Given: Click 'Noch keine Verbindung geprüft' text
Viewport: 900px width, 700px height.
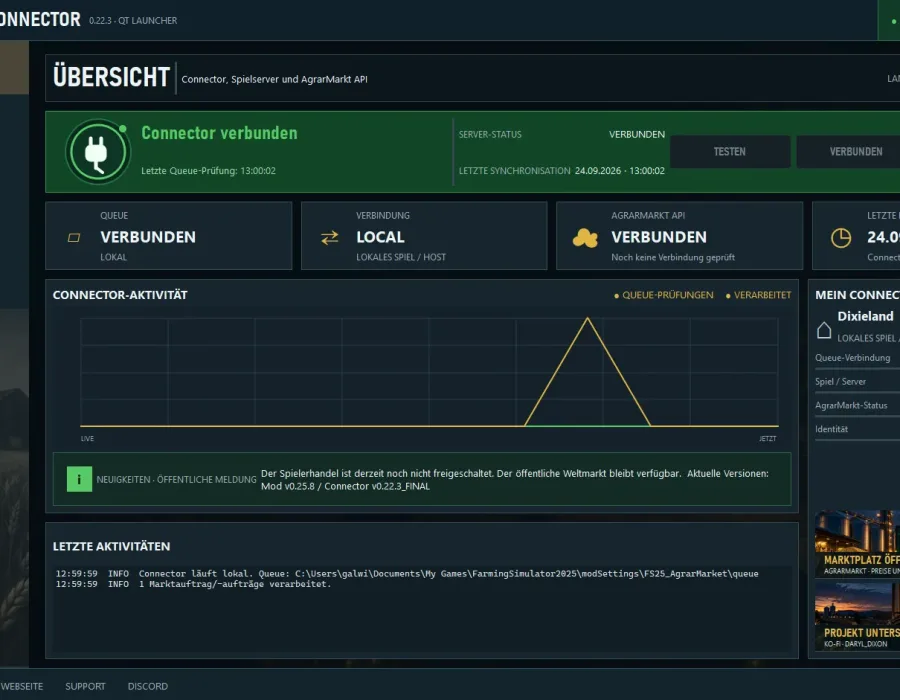Looking at the screenshot, I should 673,257.
